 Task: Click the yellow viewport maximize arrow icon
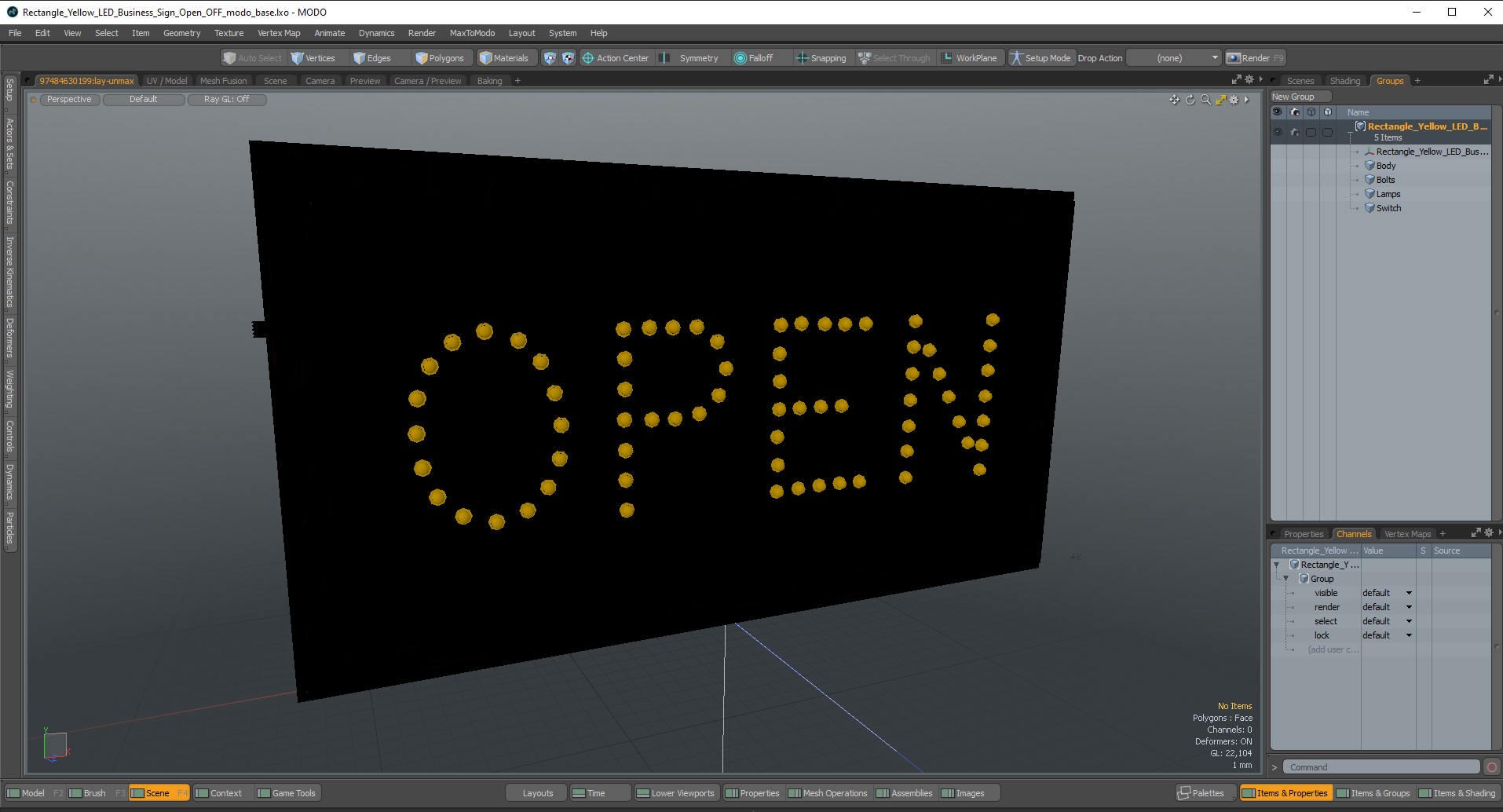click(x=1220, y=100)
